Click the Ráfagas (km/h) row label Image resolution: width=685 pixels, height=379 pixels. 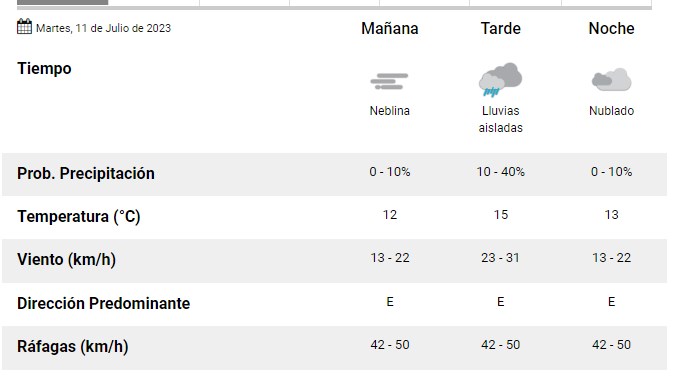pos(73,346)
